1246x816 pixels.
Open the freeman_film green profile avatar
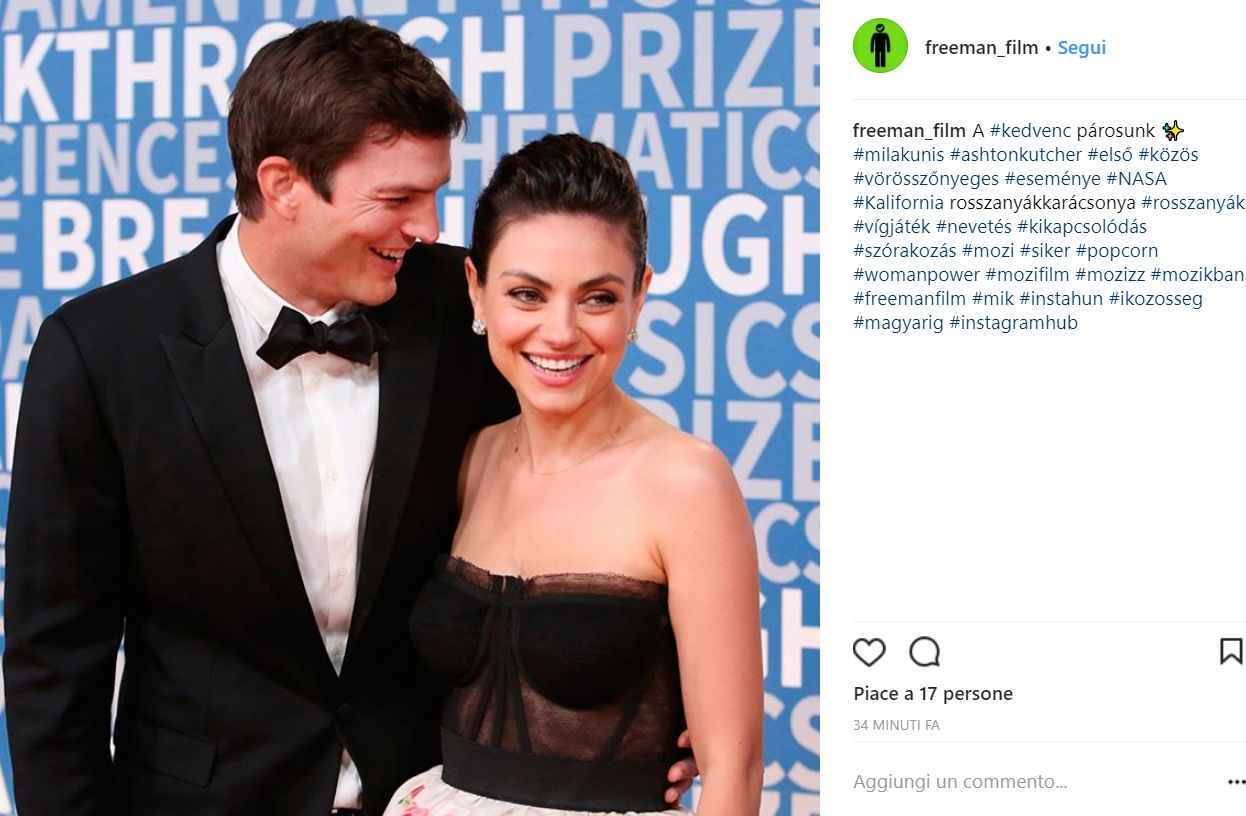pos(880,46)
